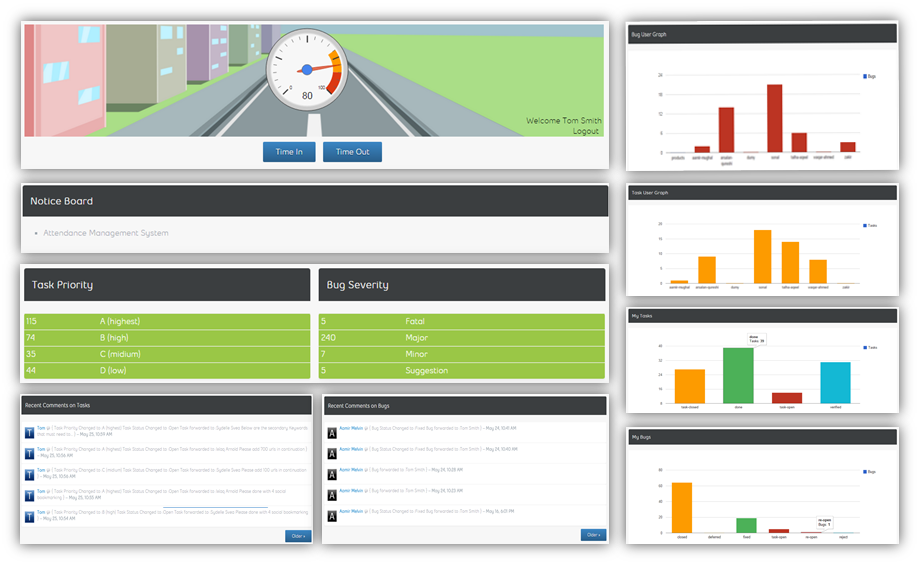The width and height of the screenshot is (920, 564).
Task: Click Older button under Recent Comments on Bugs
Action: point(593,535)
